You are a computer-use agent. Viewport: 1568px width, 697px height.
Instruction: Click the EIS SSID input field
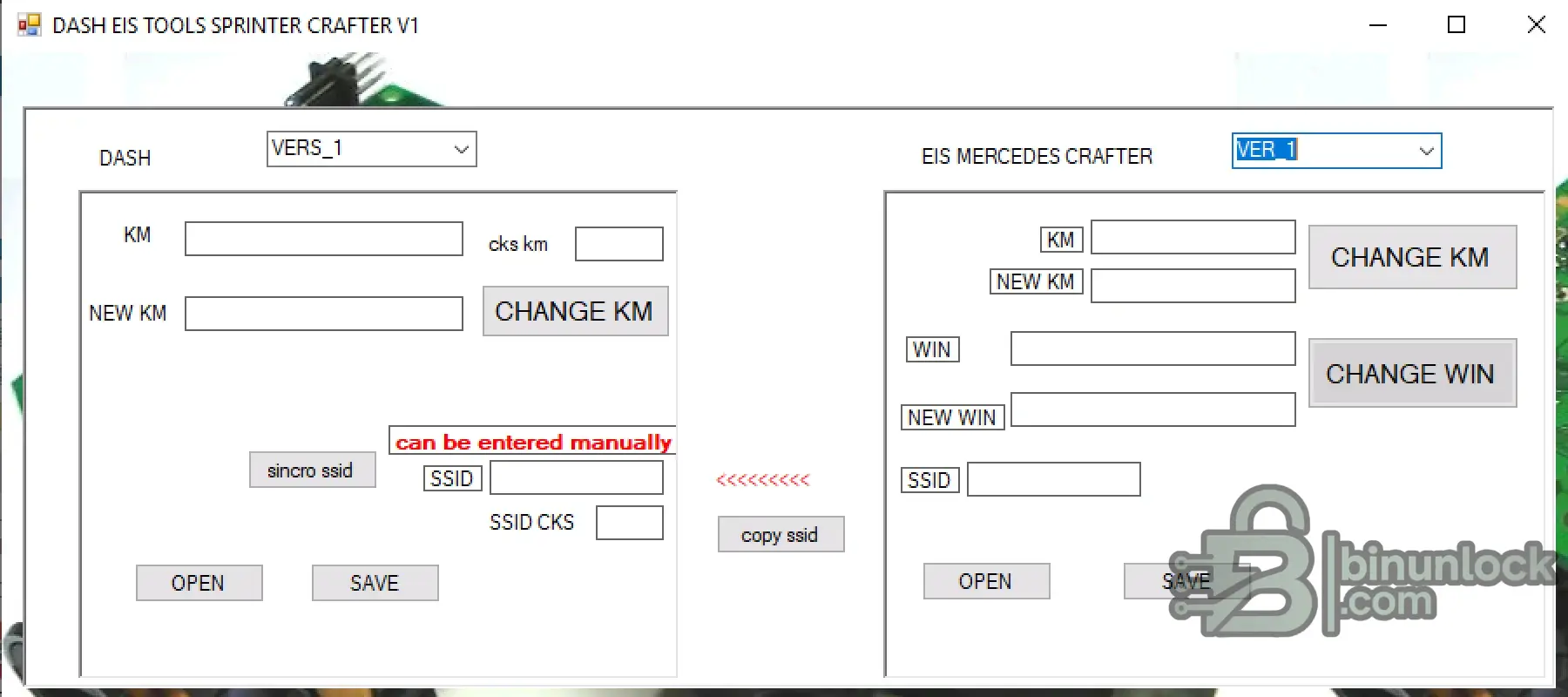click(1054, 479)
